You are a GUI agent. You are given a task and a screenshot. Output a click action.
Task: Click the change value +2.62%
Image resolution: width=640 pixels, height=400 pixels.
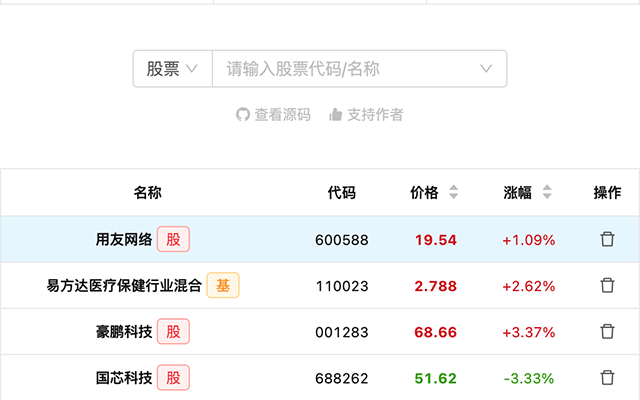[x=529, y=286]
